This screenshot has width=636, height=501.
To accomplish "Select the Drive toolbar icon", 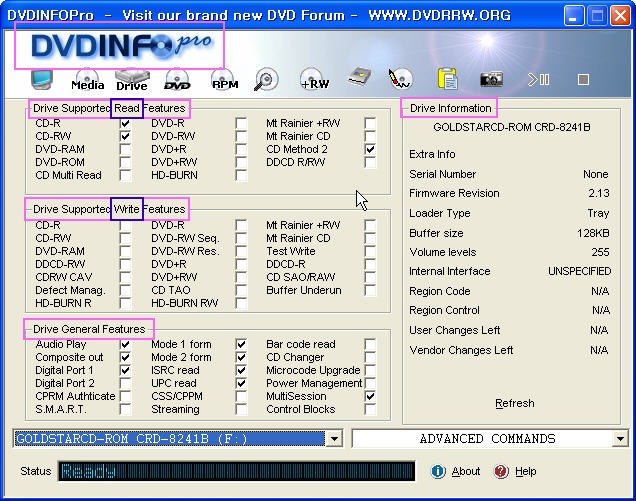I will 132,80.
